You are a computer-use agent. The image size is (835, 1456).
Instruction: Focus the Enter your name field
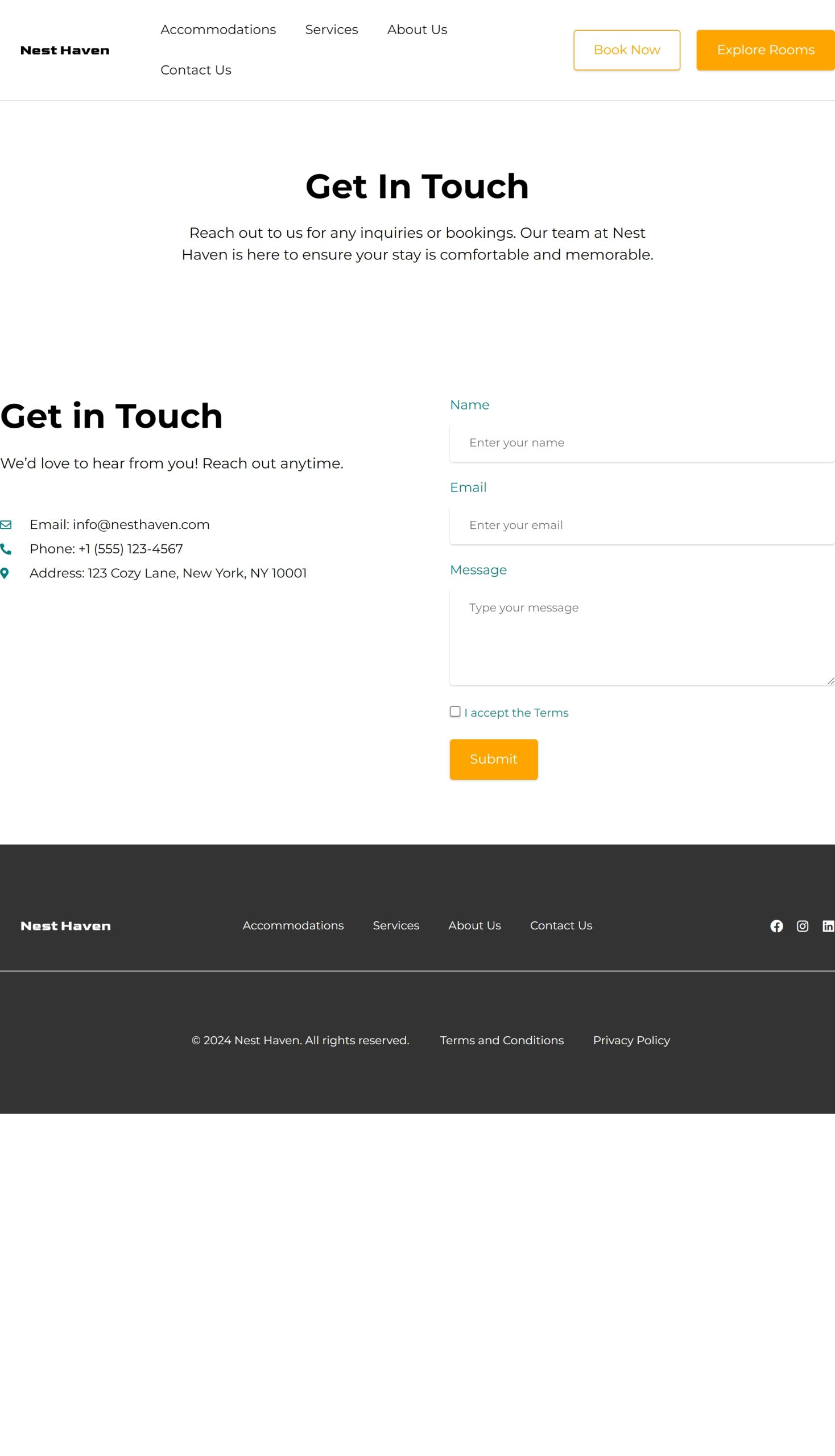pyautogui.click(x=641, y=442)
